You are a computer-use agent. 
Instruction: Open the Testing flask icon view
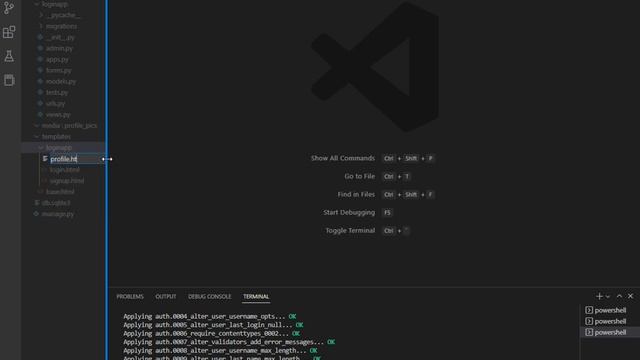9,56
